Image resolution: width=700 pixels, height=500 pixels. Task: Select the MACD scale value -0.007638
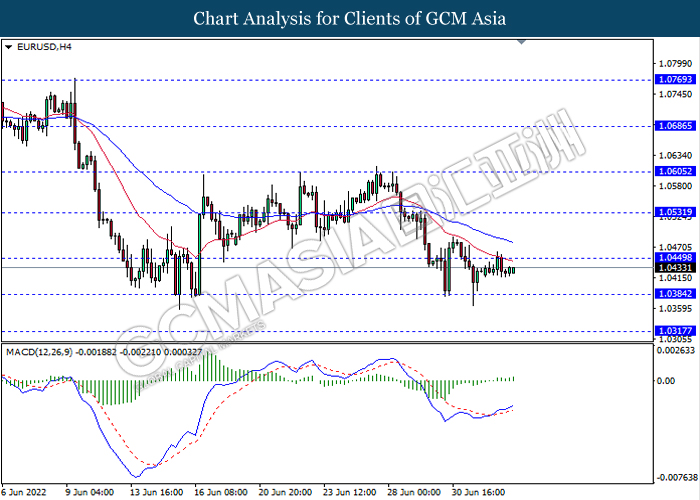tap(676, 477)
